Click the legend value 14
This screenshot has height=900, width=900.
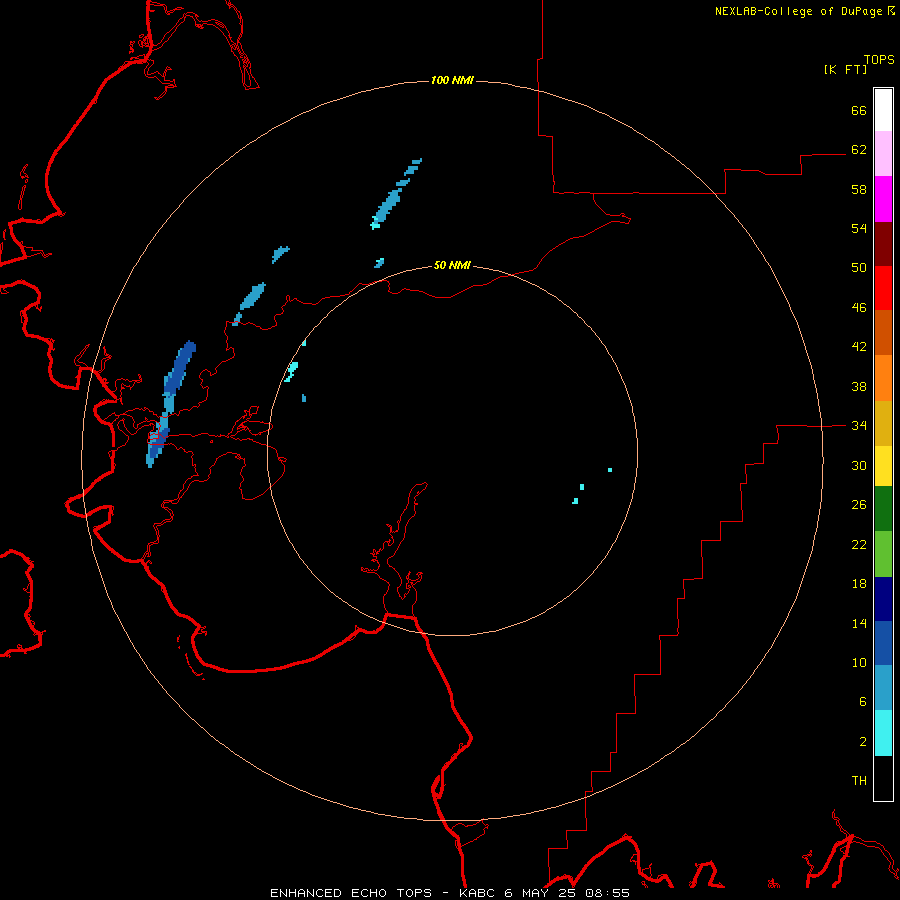coord(859,623)
